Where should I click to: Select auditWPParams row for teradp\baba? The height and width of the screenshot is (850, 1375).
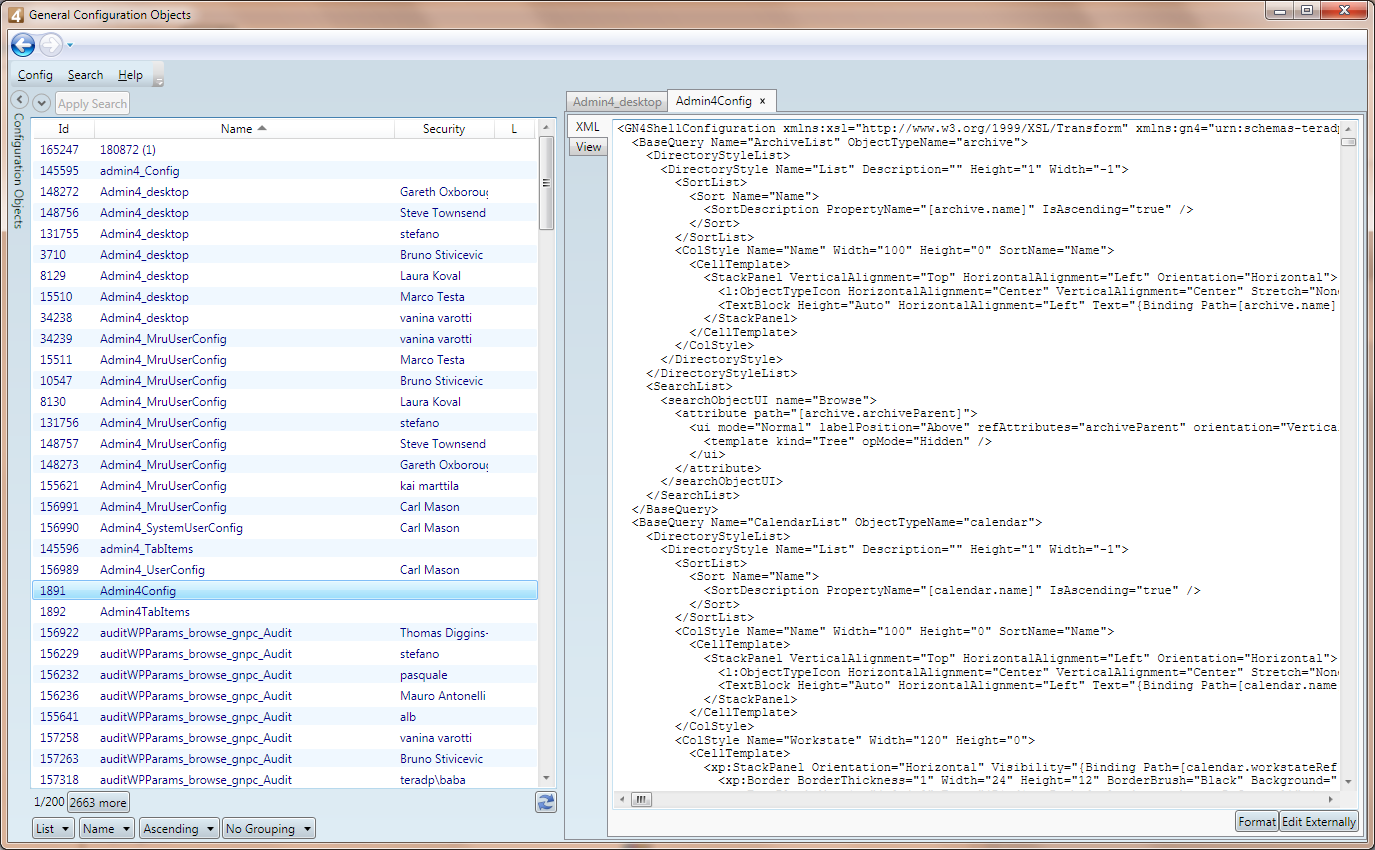[285, 780]
